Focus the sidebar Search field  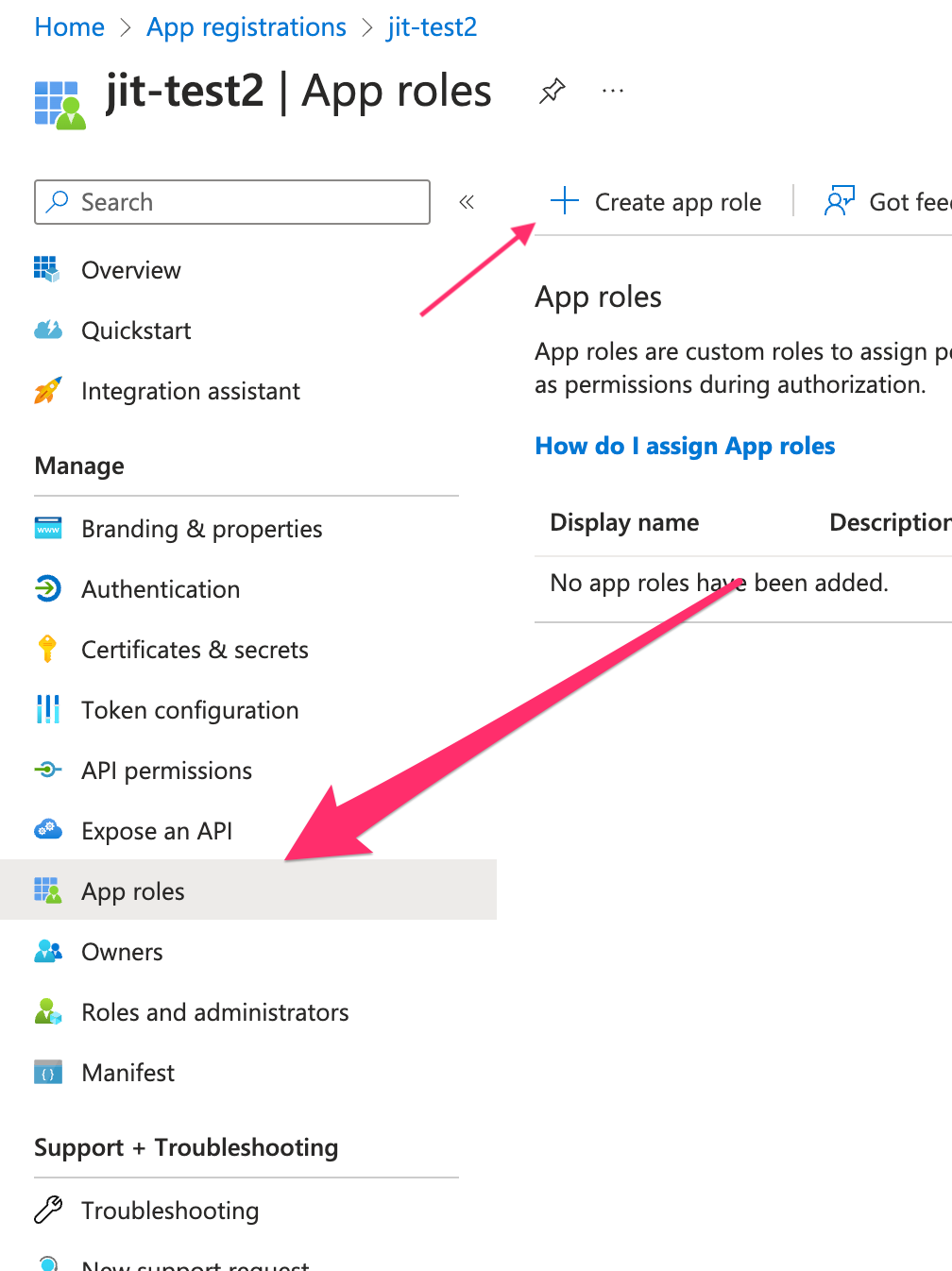click(232, 202)
